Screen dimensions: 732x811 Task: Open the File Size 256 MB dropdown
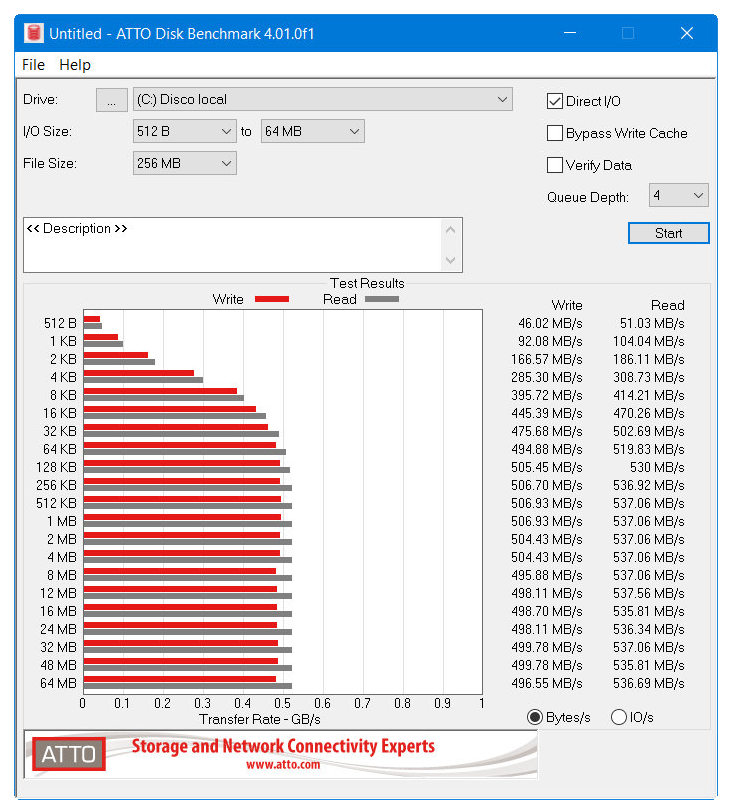click(x=184, y=163)
